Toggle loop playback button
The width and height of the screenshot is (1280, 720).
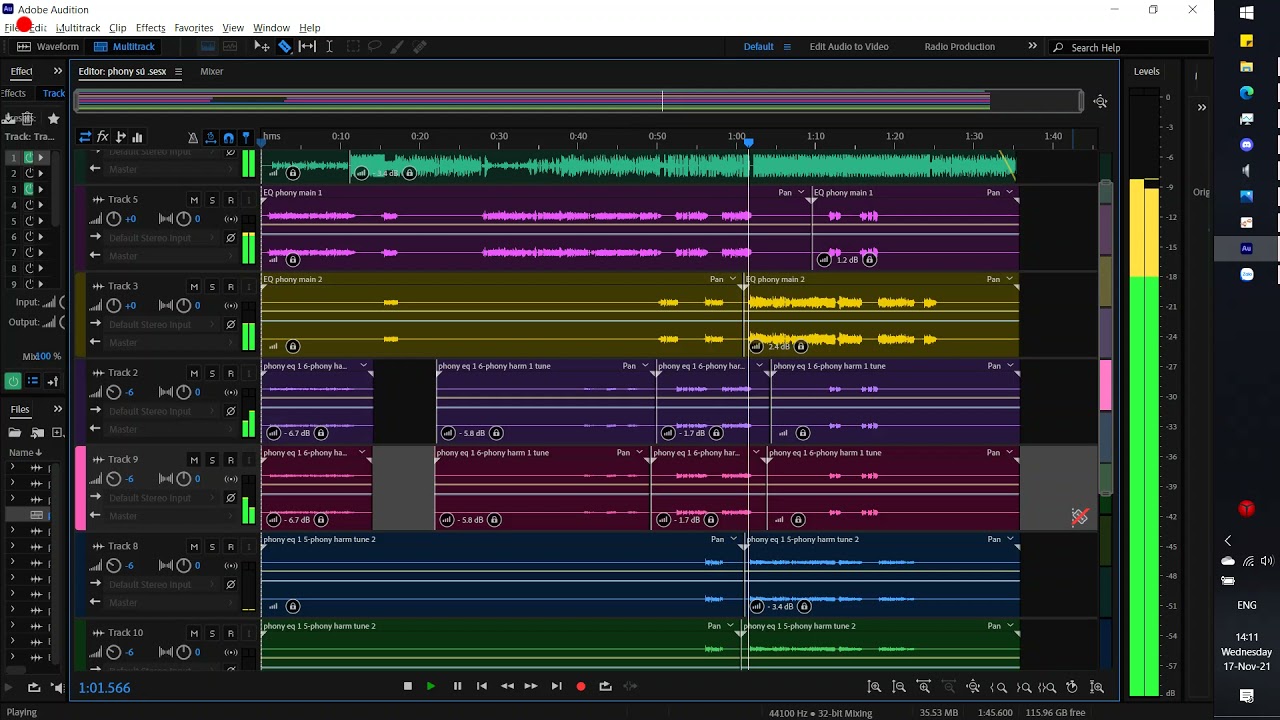tap(605, 686)
